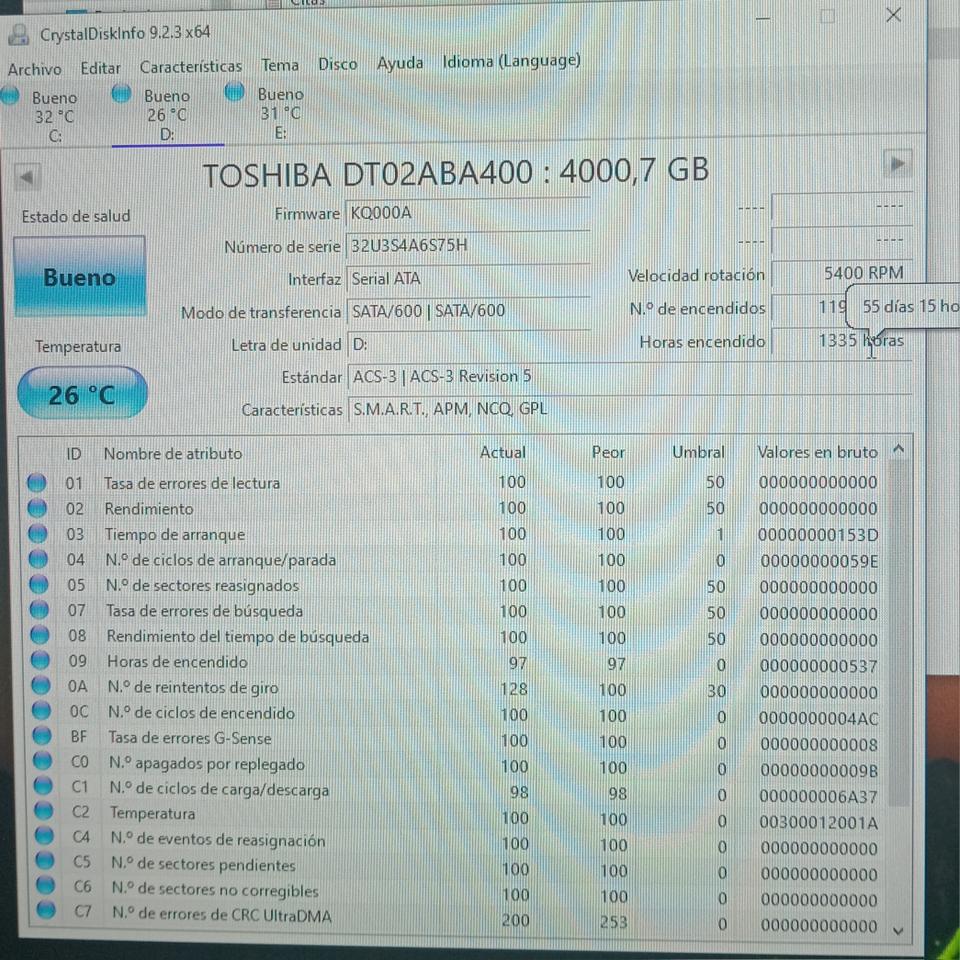Viewport: 960px width, 960px height.
Task: Open the Disco menu
Action: 337,64
